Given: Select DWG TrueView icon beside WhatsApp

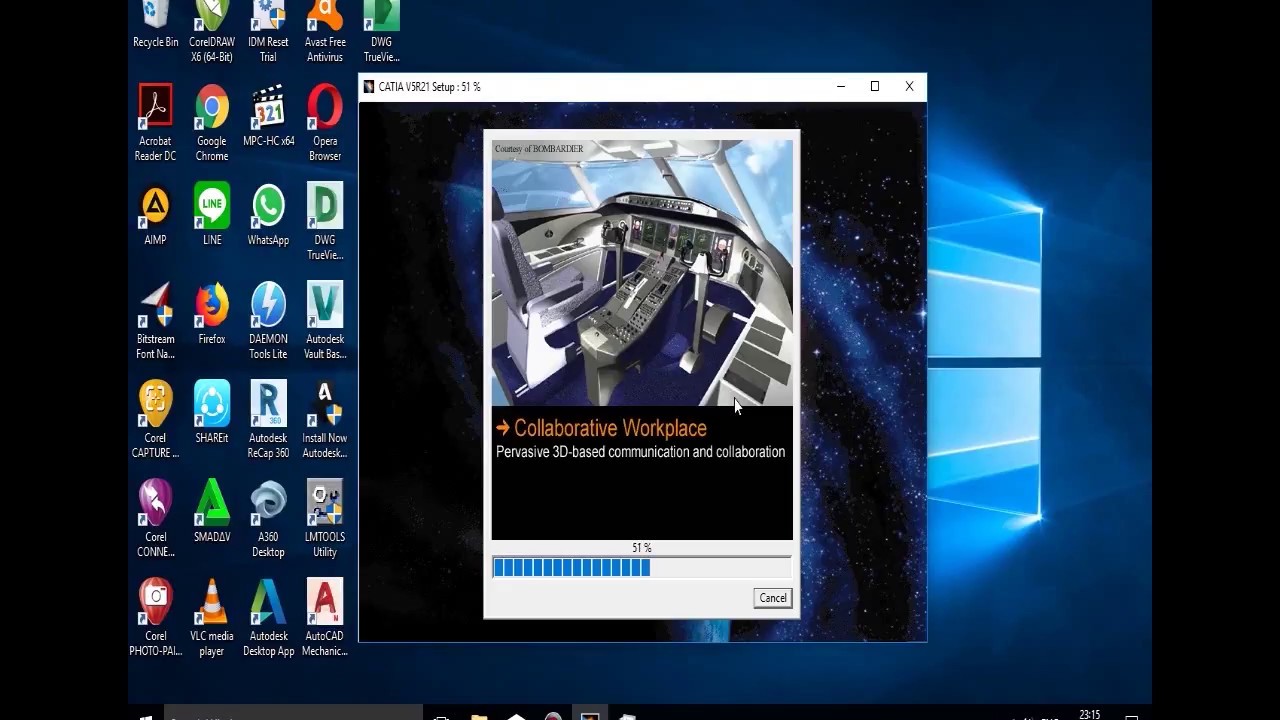Looking at the screenshot, I should tap(325, 222).
